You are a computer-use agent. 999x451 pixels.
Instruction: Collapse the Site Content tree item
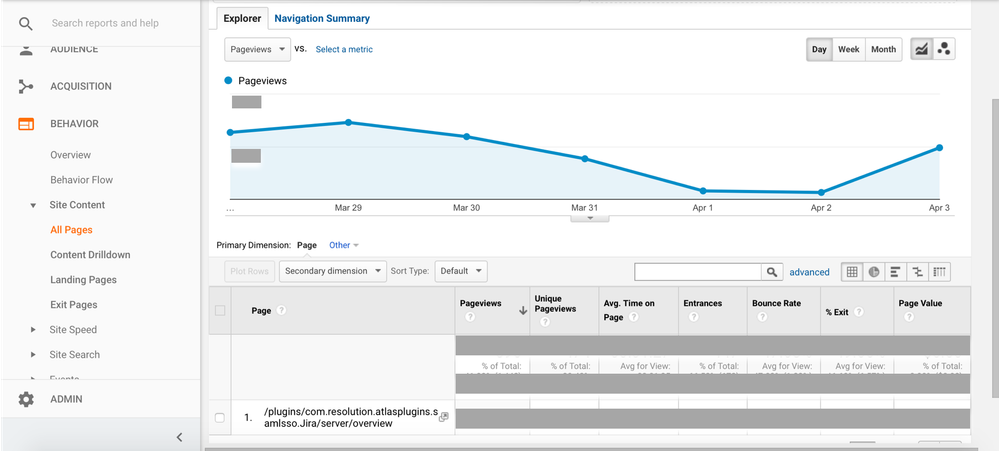point(33,205)
